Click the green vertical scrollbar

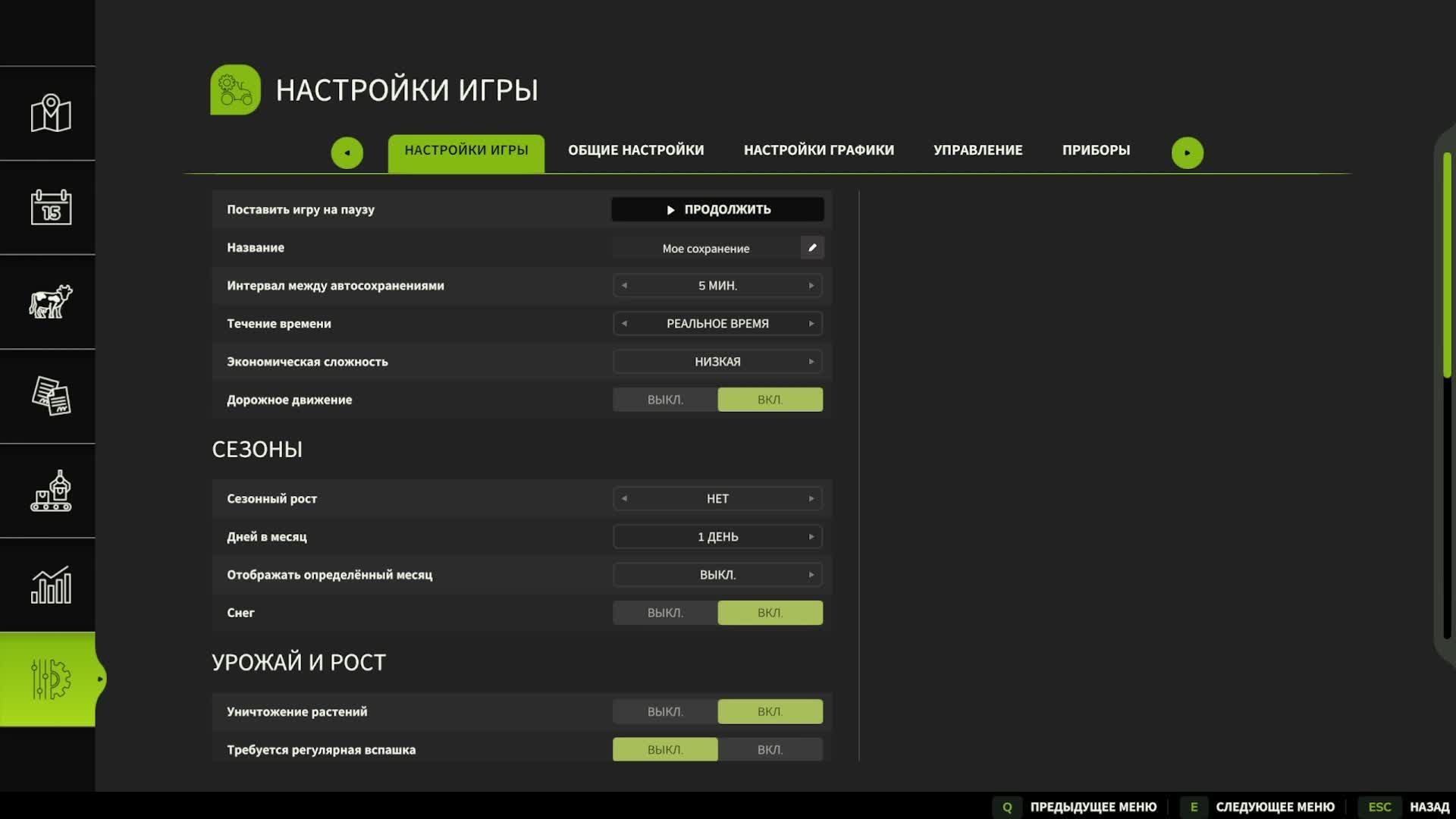click(x=1447, y=265)
